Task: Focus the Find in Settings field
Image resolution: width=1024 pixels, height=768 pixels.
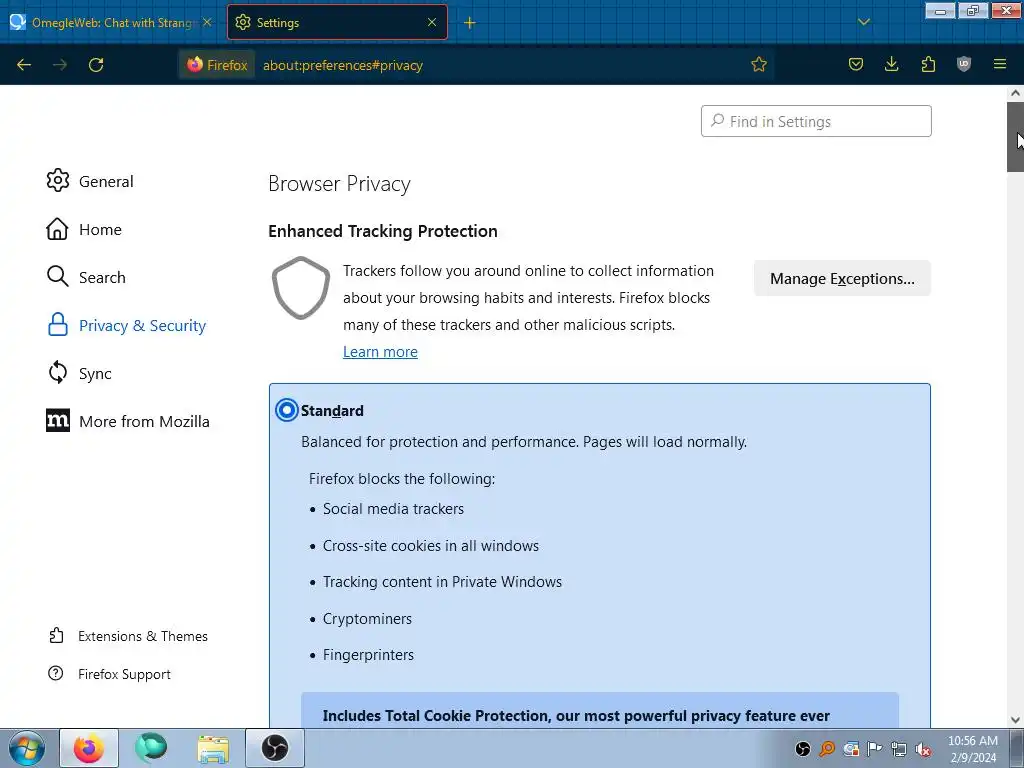Action: (x=816, y=121)
